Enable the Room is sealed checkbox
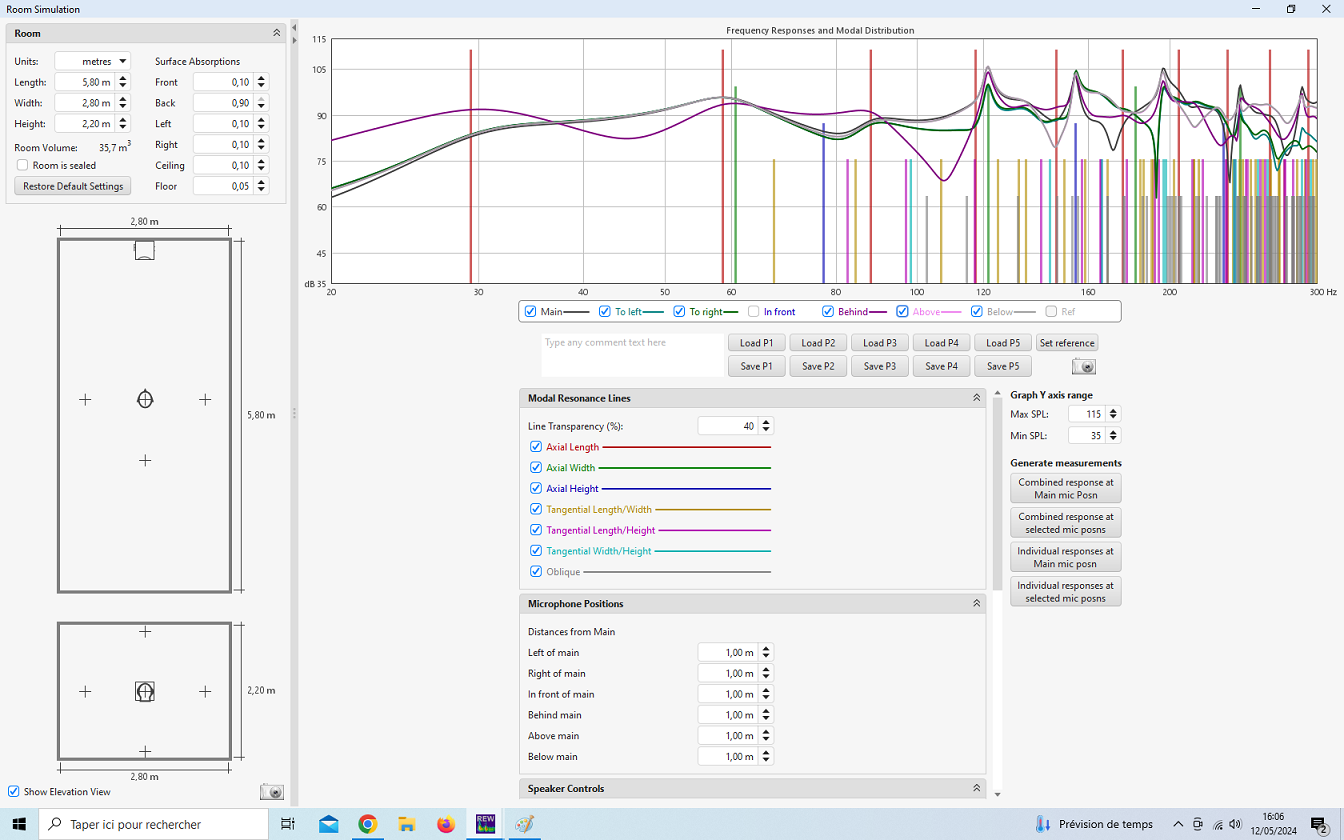 click(x=22, y=165)
